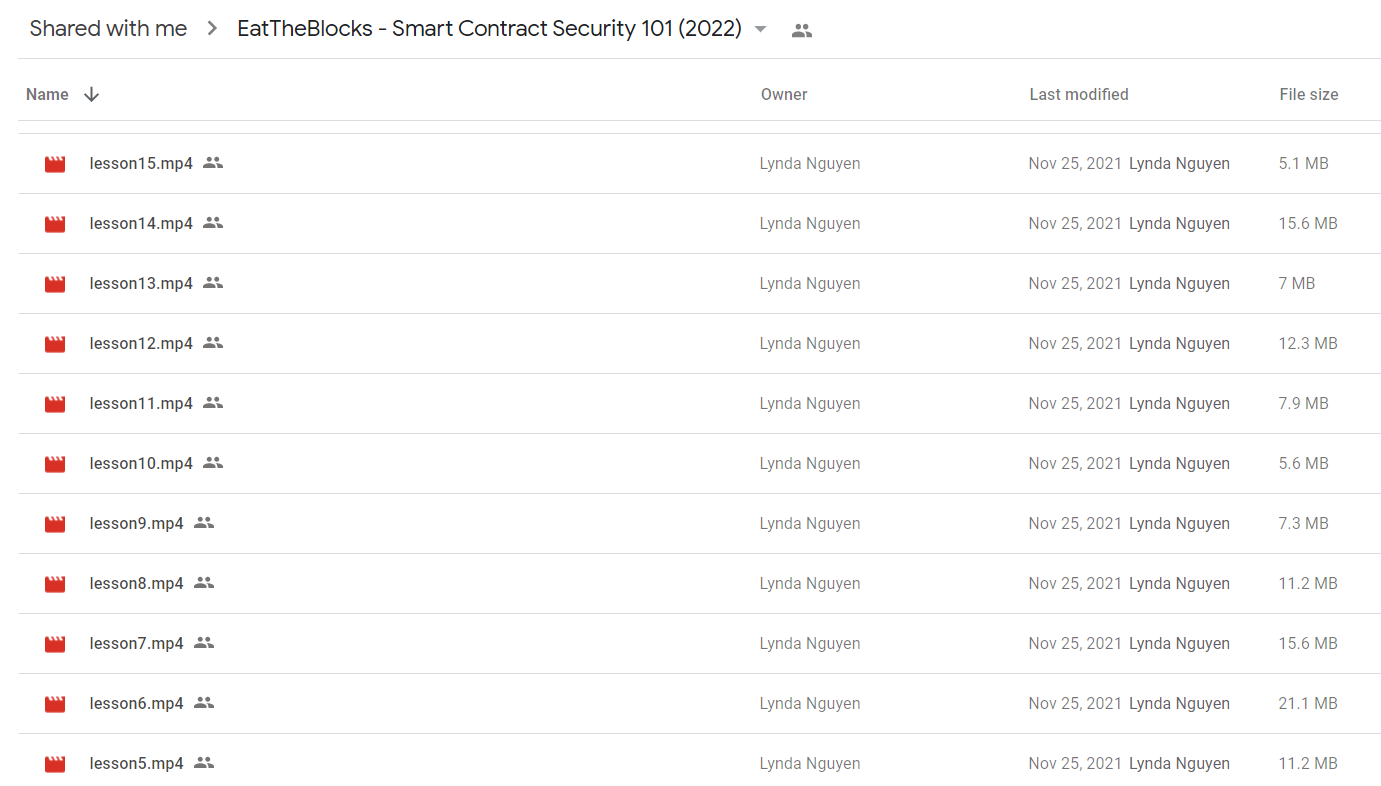Image resolution: width=1381 pixels, height=786 pixels.
Task: Open the folder name dropdown arrow
Action: (760, 29)
